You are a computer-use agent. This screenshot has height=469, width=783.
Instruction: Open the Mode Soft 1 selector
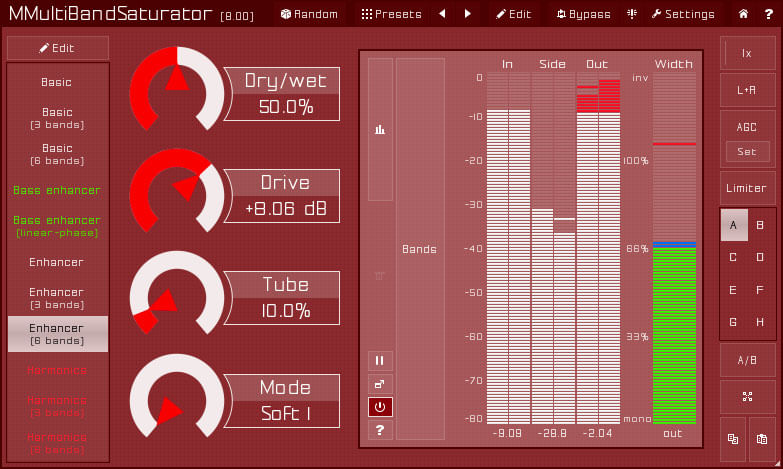pos(286,414)
